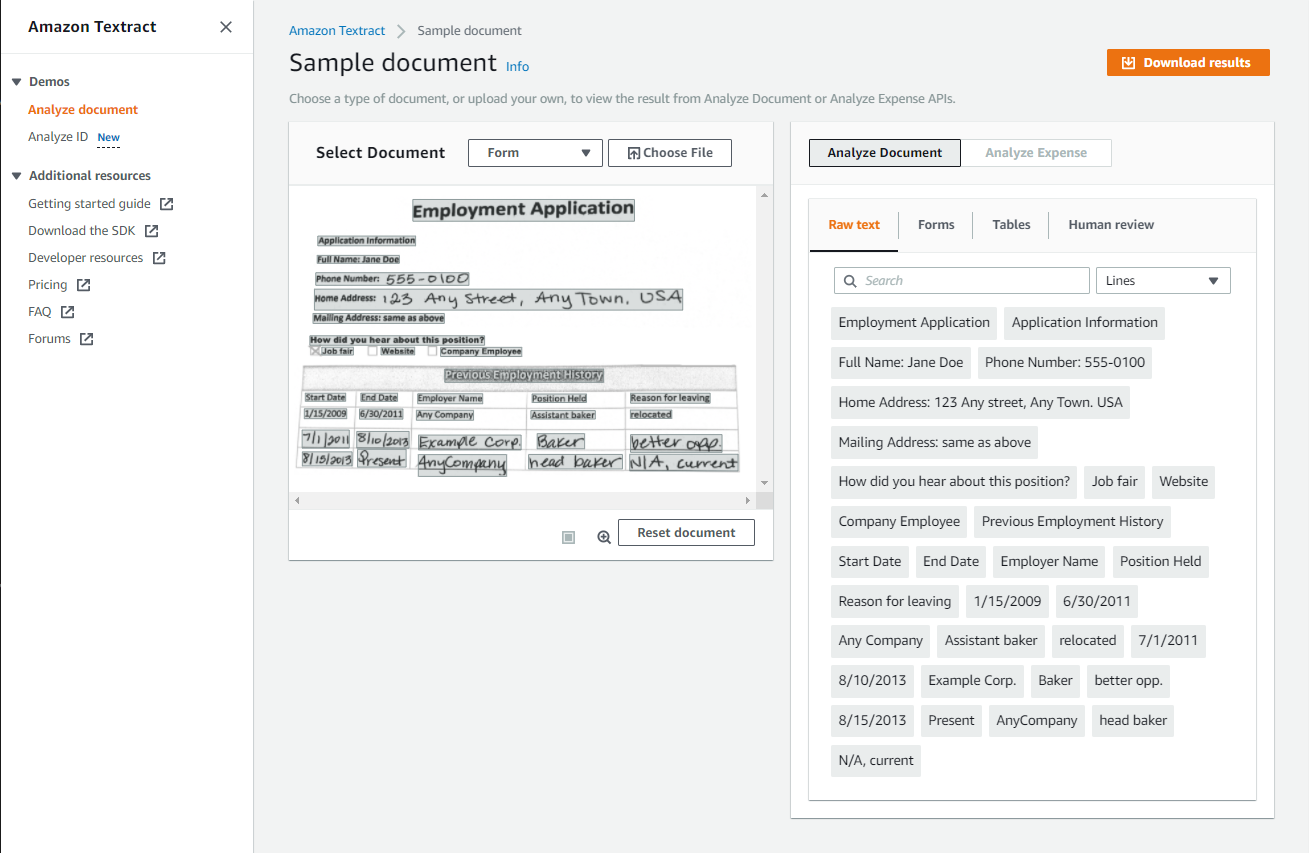Screen dimensions: 1309x853
Task: Toggle Job fair checkbox in sample document
Action: pyautogui.click(x=315, y=351)
